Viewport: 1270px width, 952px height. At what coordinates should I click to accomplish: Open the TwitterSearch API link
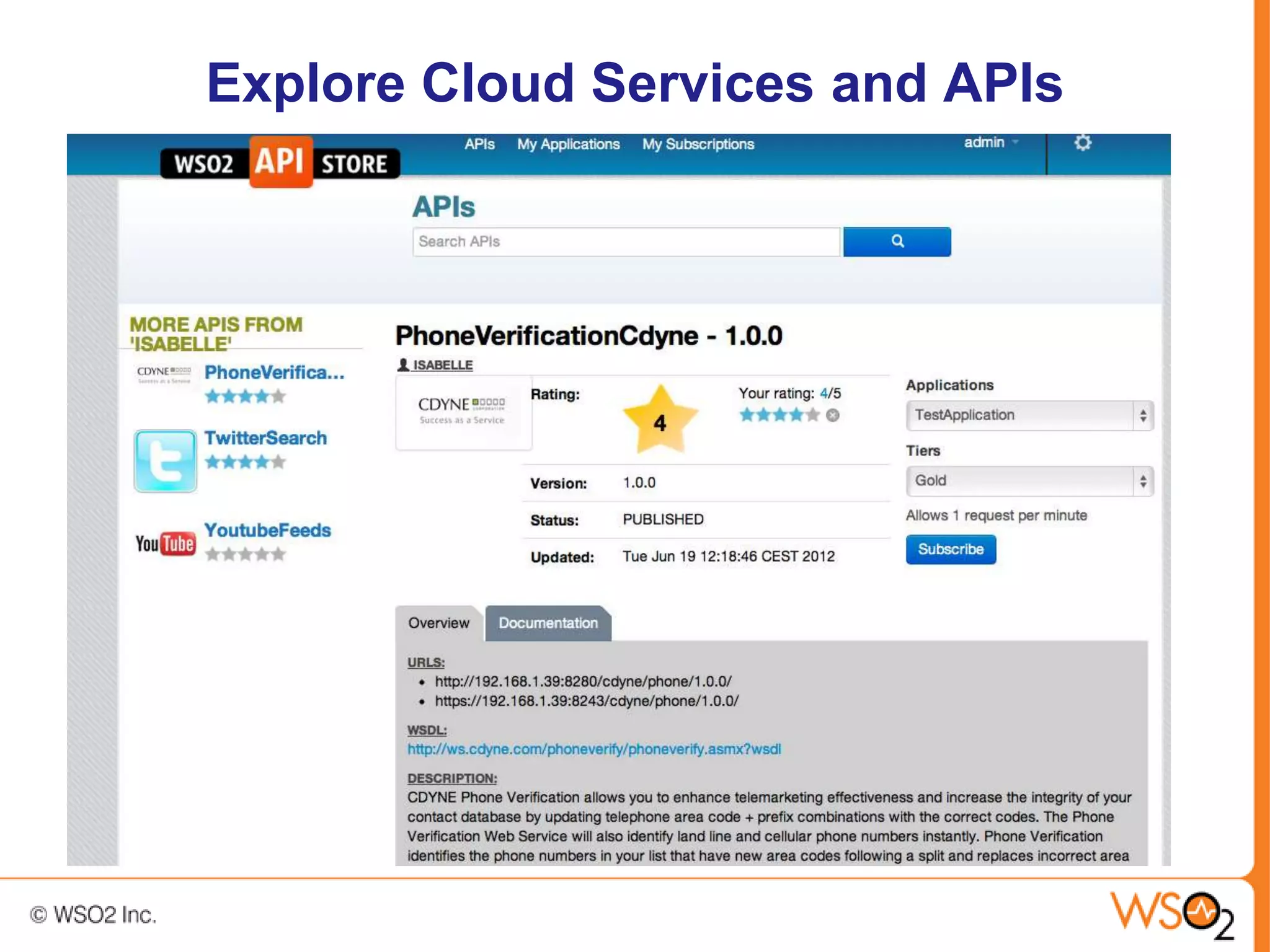tap(265, 438)
